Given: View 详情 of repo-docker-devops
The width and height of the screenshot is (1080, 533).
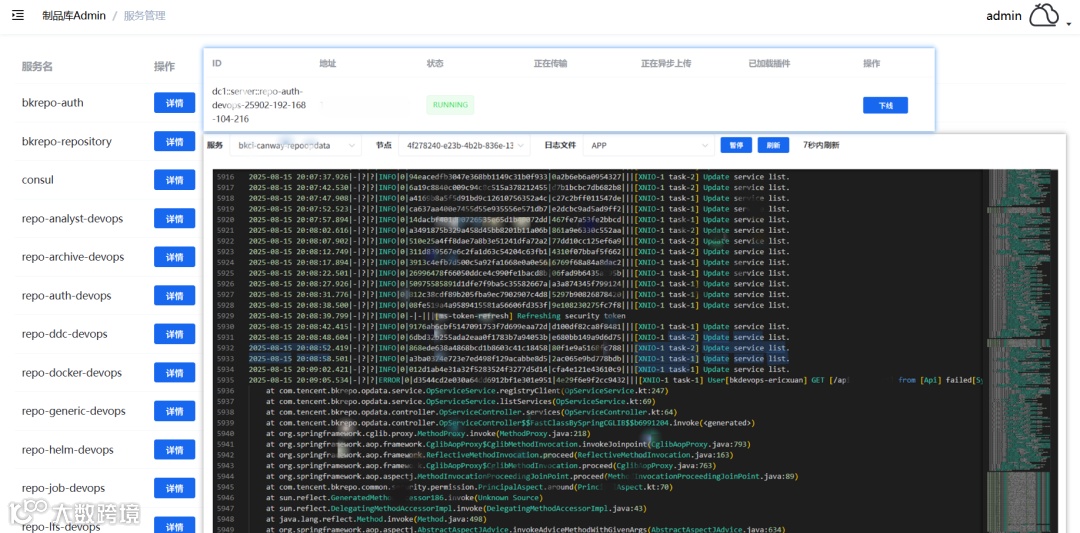Looking at the screenshot, I should pos(174,373).
